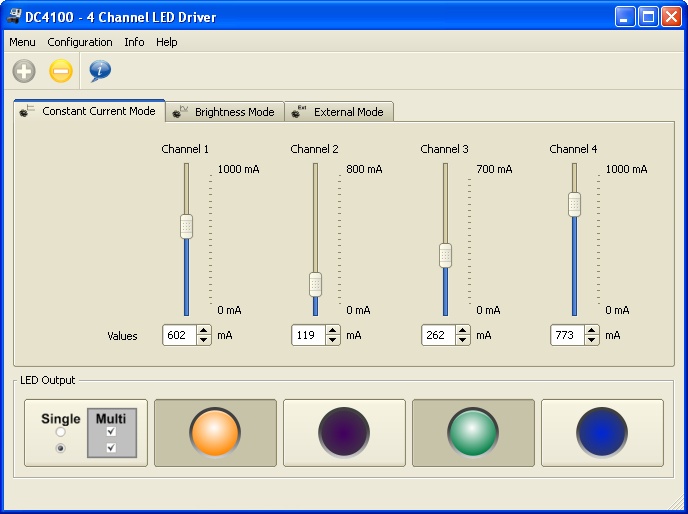Decrease Channel 4 value with down arrow

coord(591,340)
